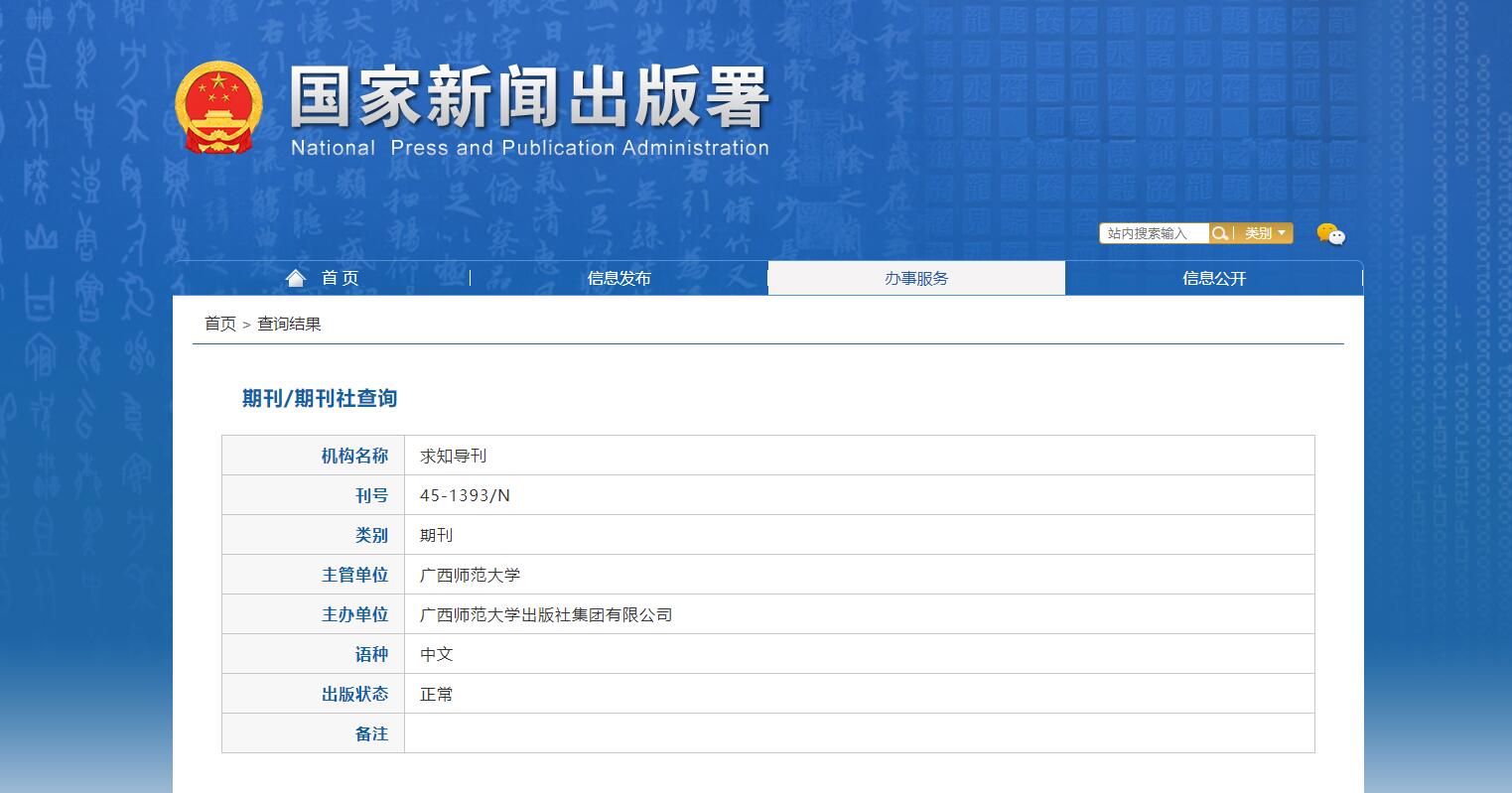
Task: Select the 办事服务 navigation tab
Action: (916, 278)
